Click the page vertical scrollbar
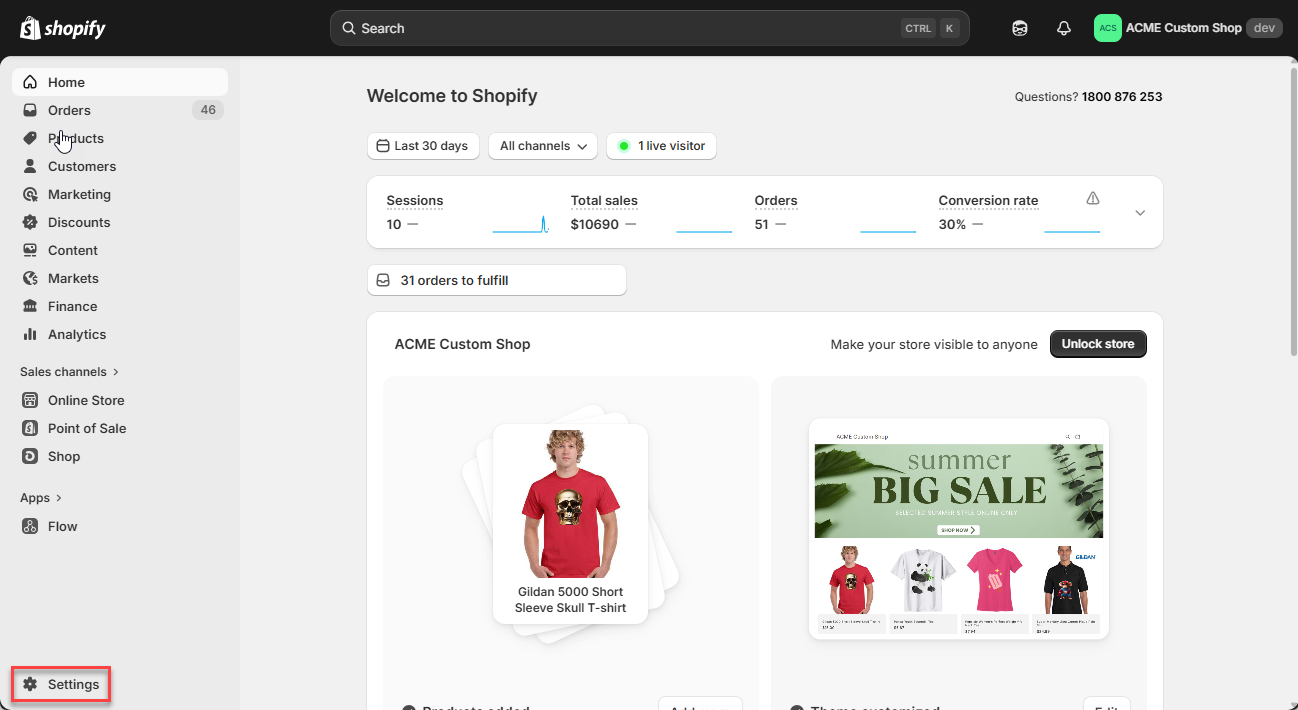The image size is (1298, 710). (1293, 213)
